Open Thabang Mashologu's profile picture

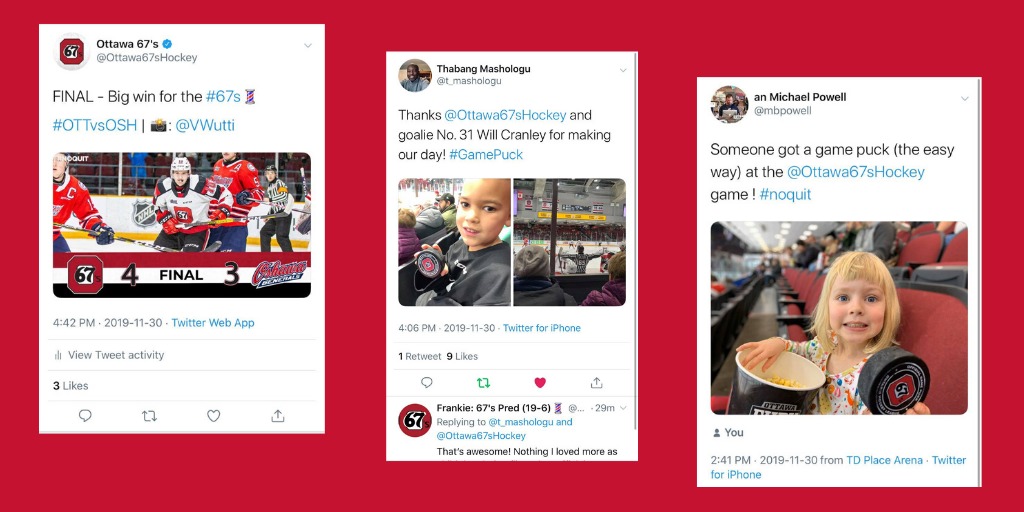tap(415, 76)
